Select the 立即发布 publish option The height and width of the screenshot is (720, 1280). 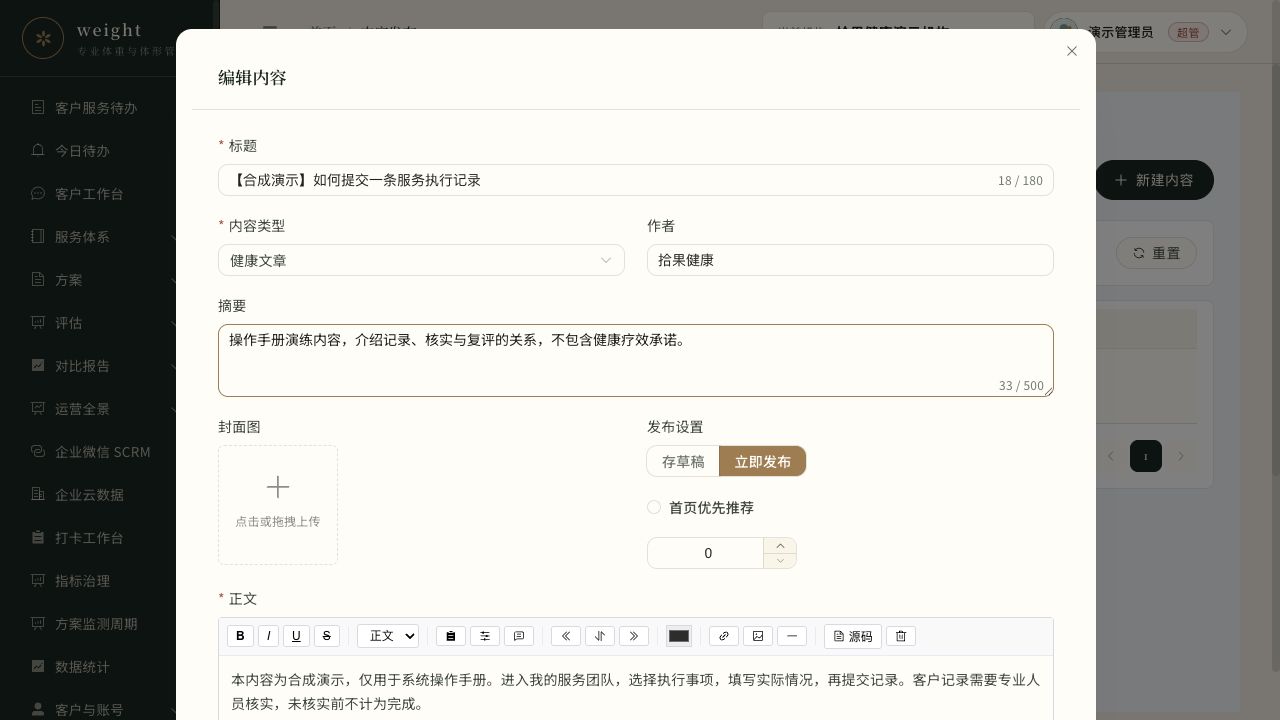tap(763, 461)
